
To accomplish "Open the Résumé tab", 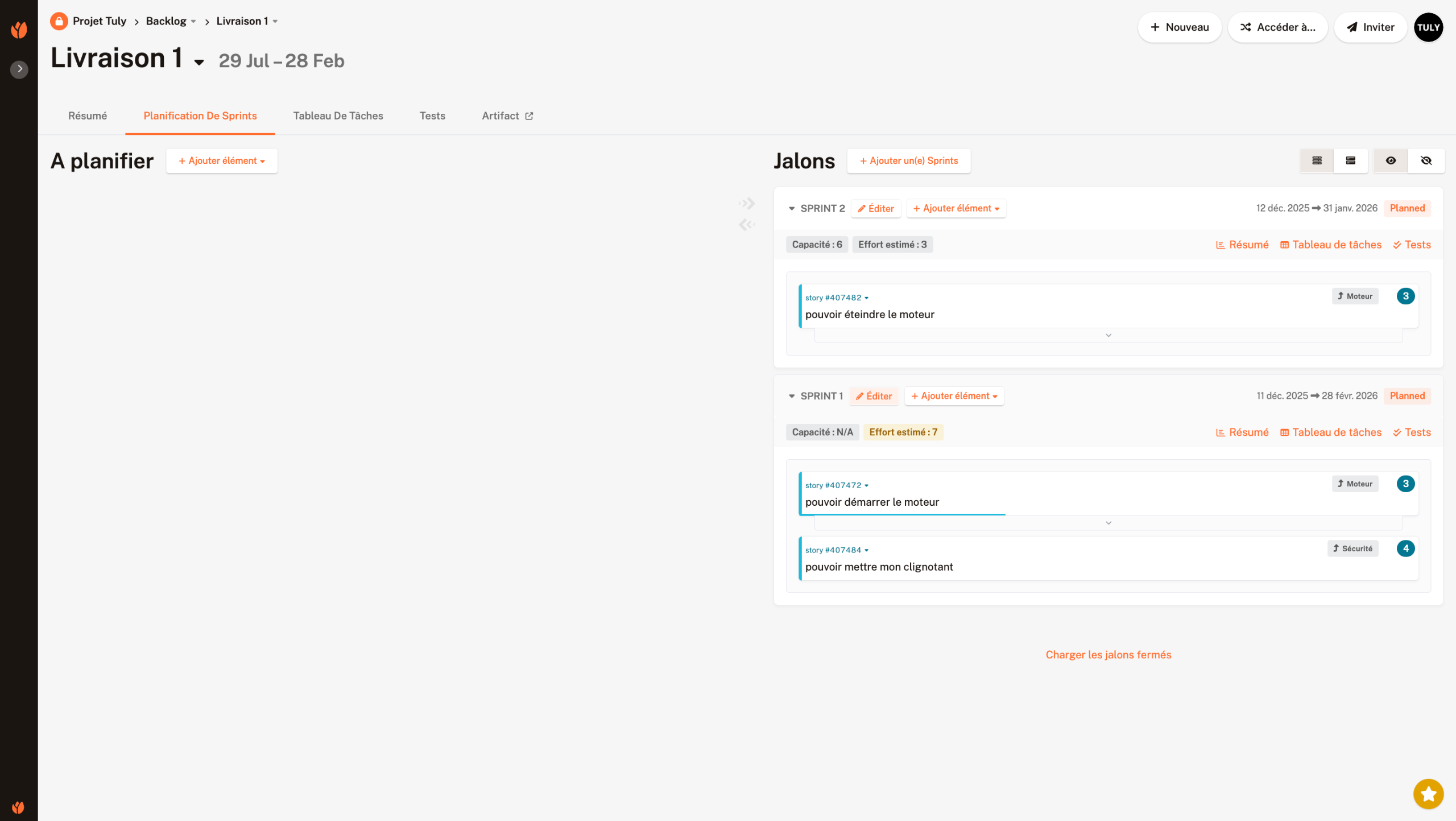I will (x=88, y=116).
